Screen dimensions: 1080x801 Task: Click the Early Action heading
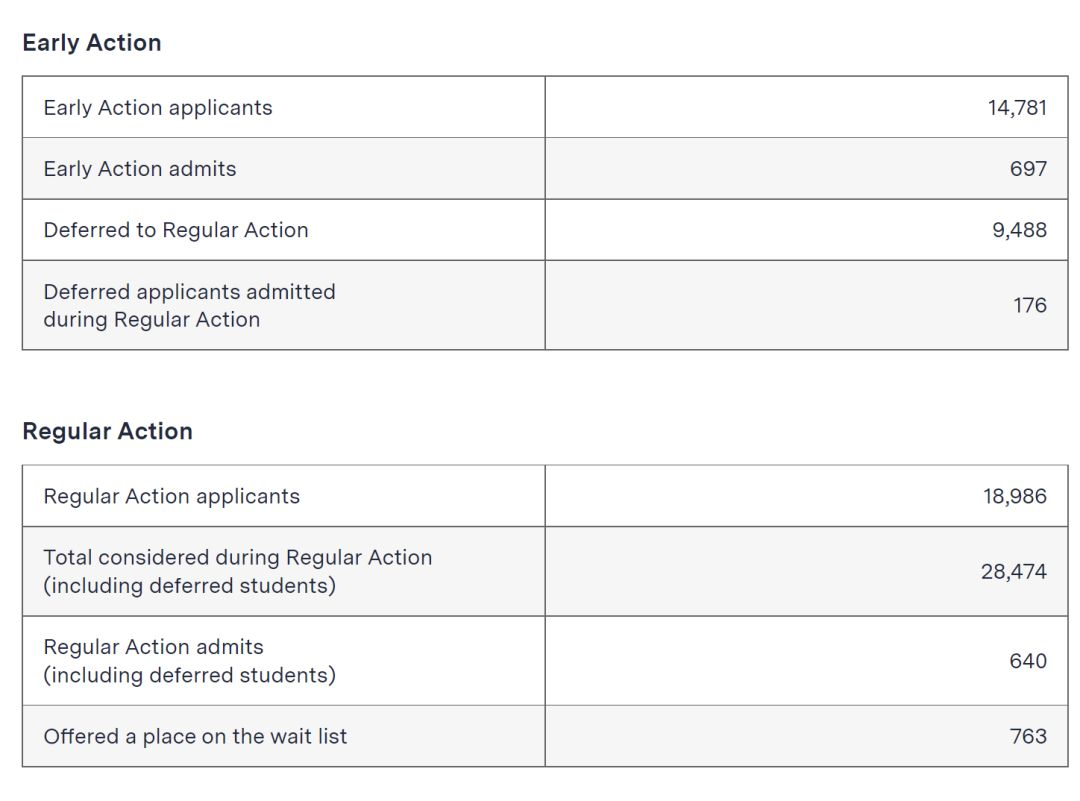tap(92, 43)
